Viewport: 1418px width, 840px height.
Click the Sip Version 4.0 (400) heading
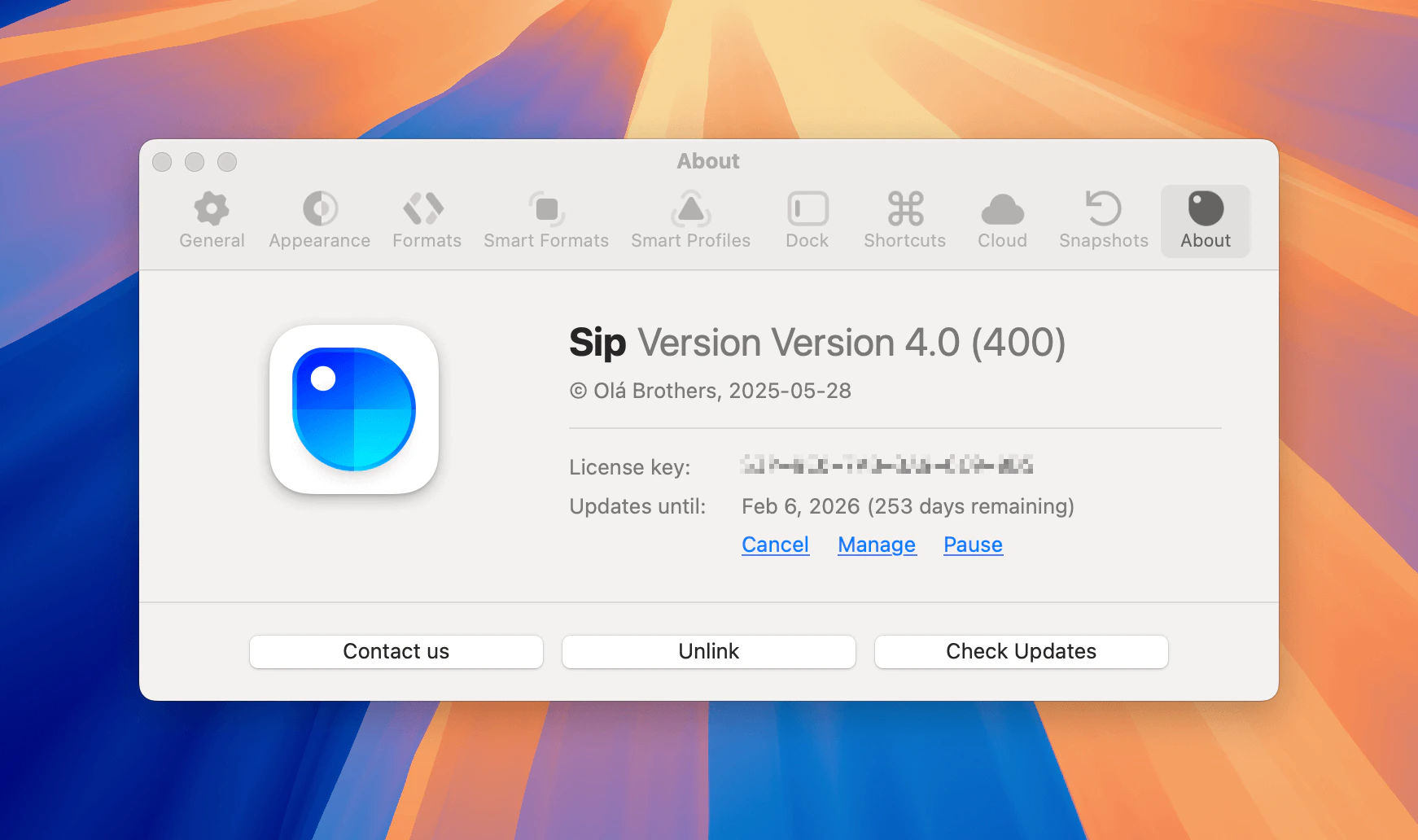[817, 343]
